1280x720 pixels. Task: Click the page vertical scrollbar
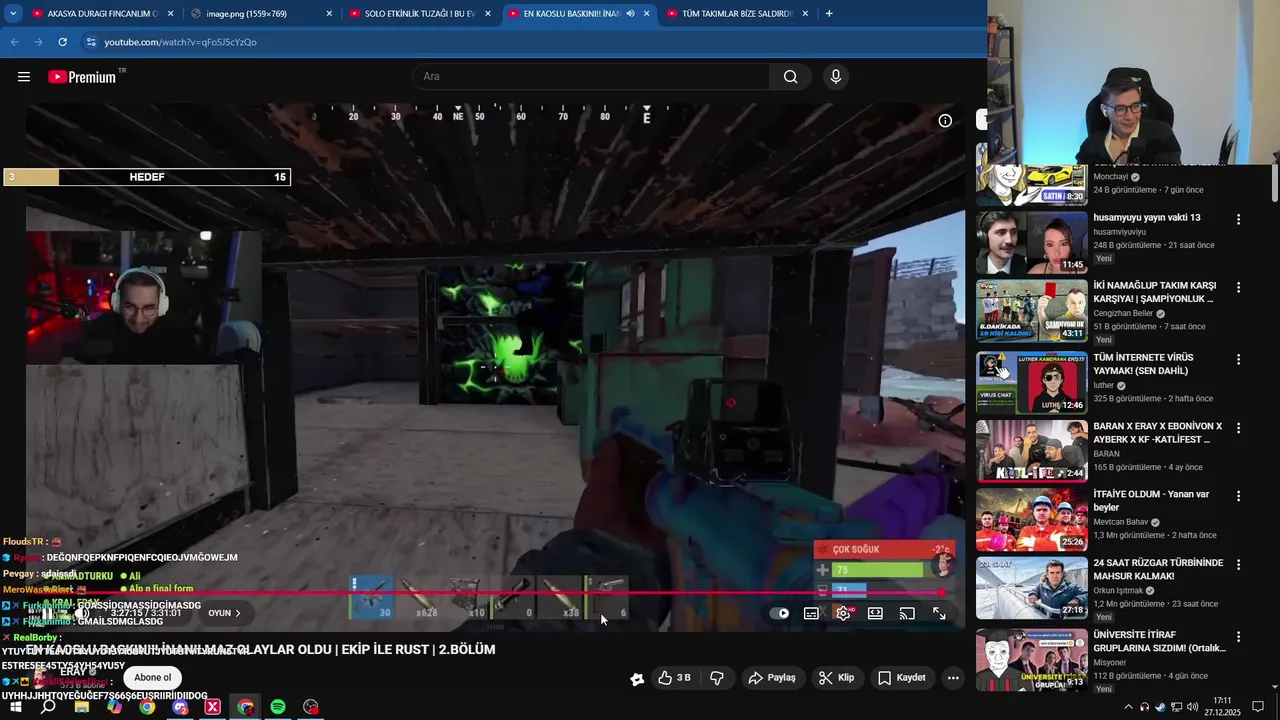point(1275,182)
